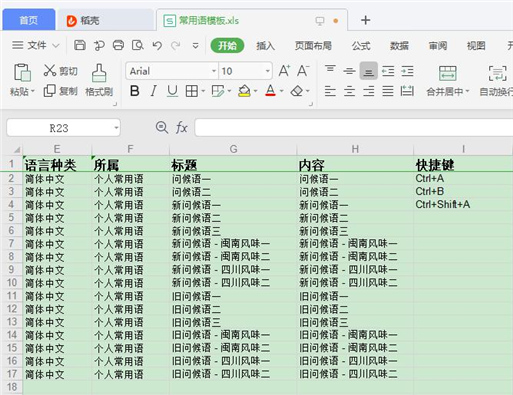Select column G header
This screenshot has height=395, width=513.
pos(233,149)
